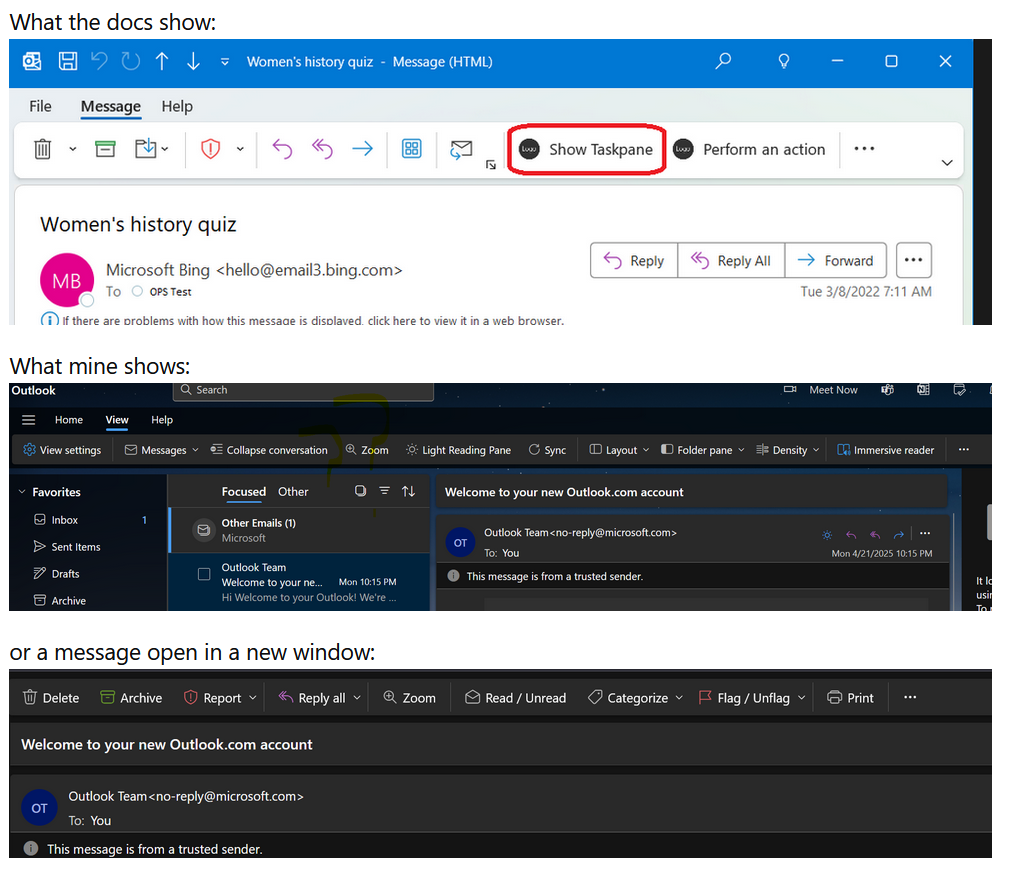The height and width of the screenshot is (885, 1012).
Task: Click ribbon Reply All double-arrow icon
Action: tap(322, 149)
